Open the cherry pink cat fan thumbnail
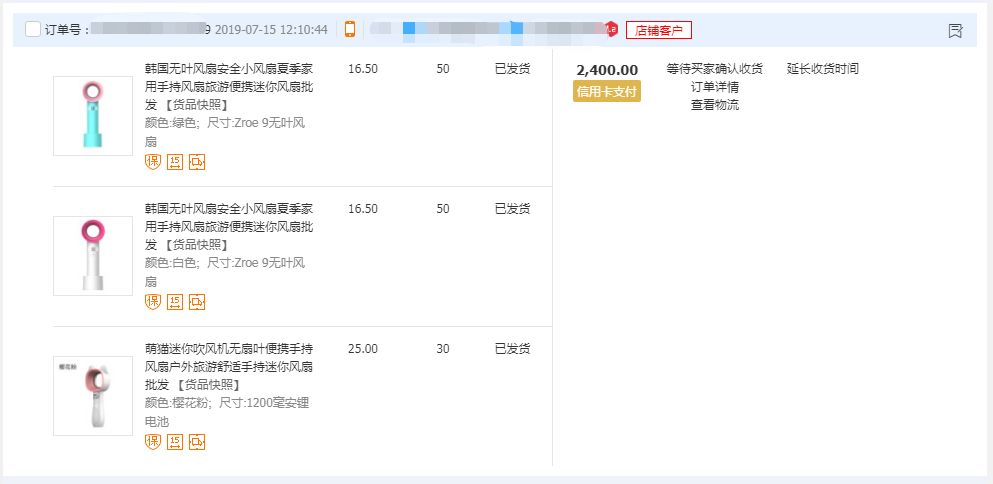Viewport: 993px width, 484px height. [x=93, y=396]
